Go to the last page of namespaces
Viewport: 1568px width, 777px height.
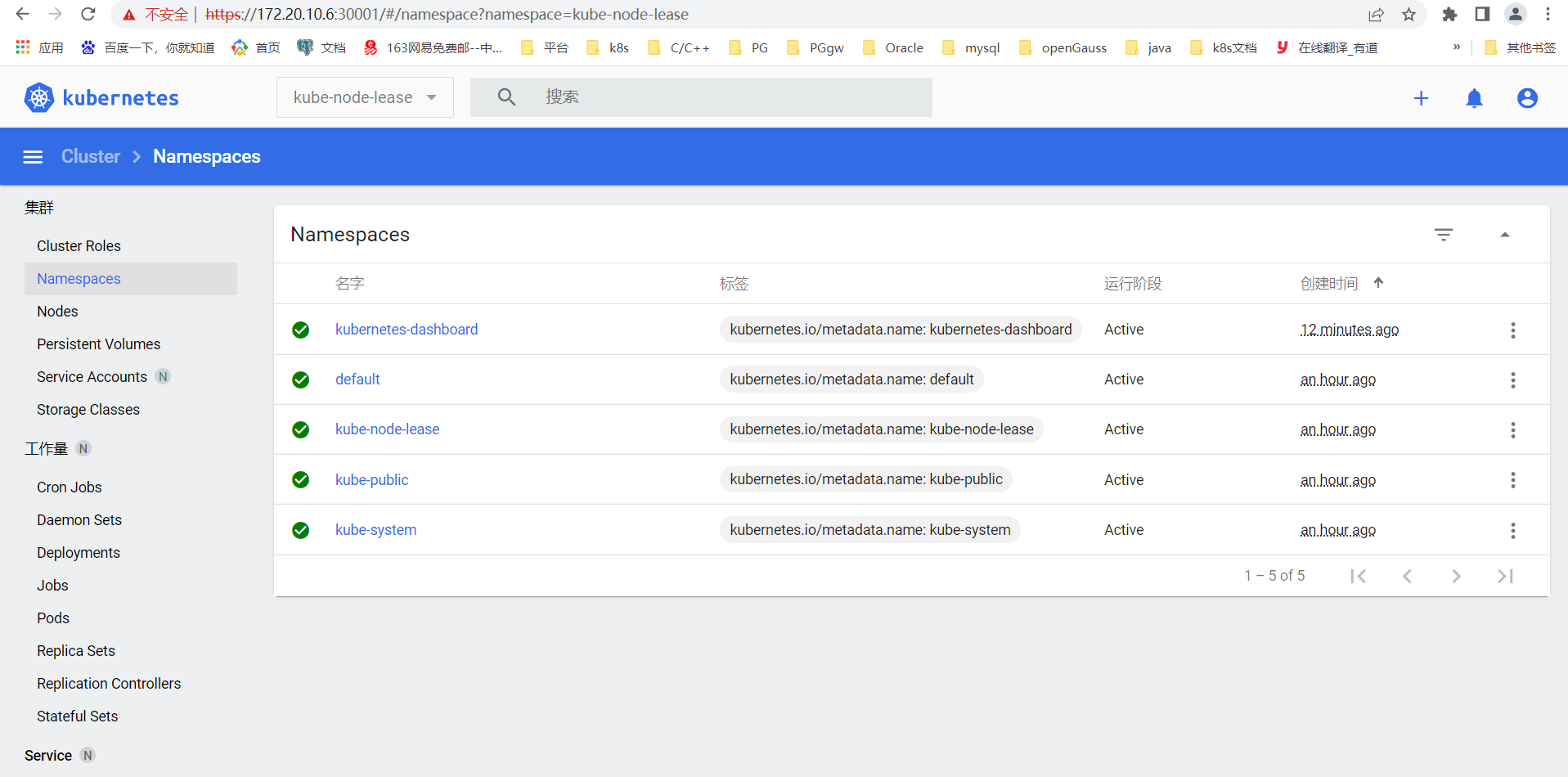(x=1505, y=576)
